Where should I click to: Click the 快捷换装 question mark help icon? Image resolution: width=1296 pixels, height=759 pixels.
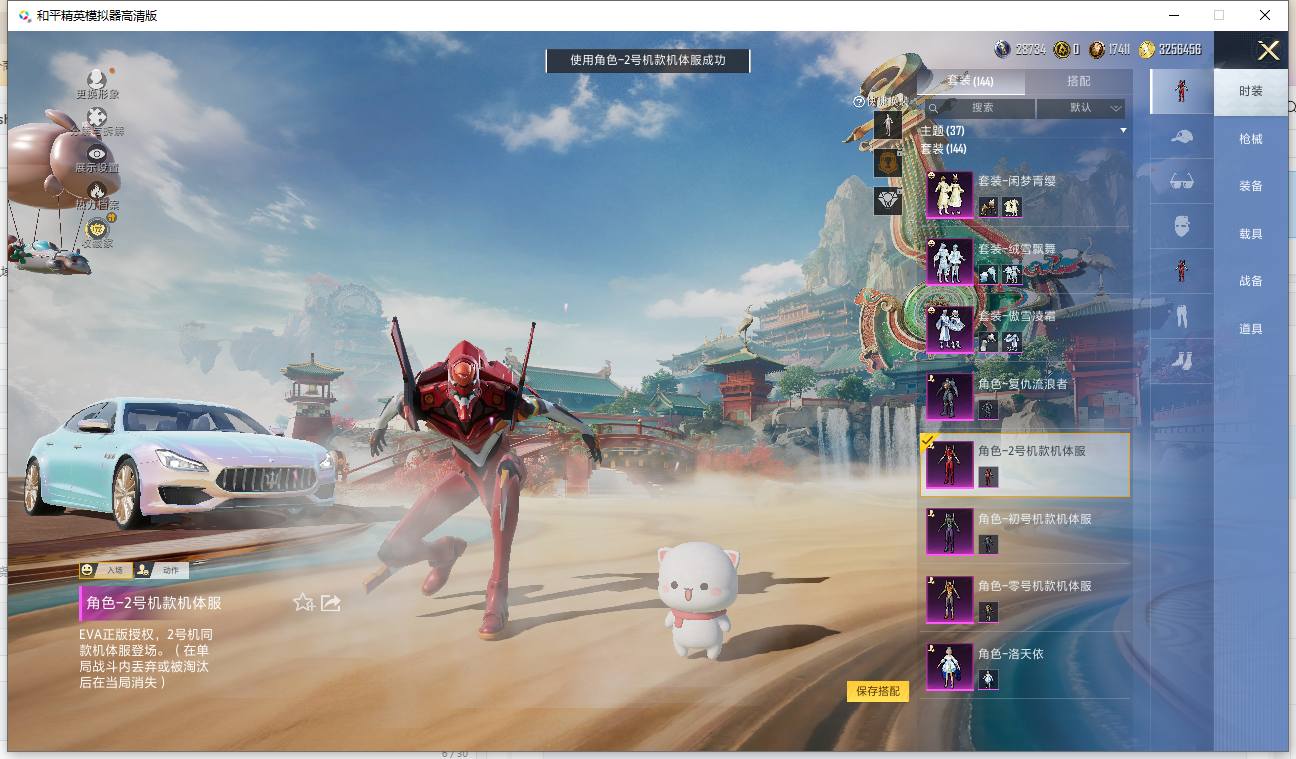[x=858, y=101]
